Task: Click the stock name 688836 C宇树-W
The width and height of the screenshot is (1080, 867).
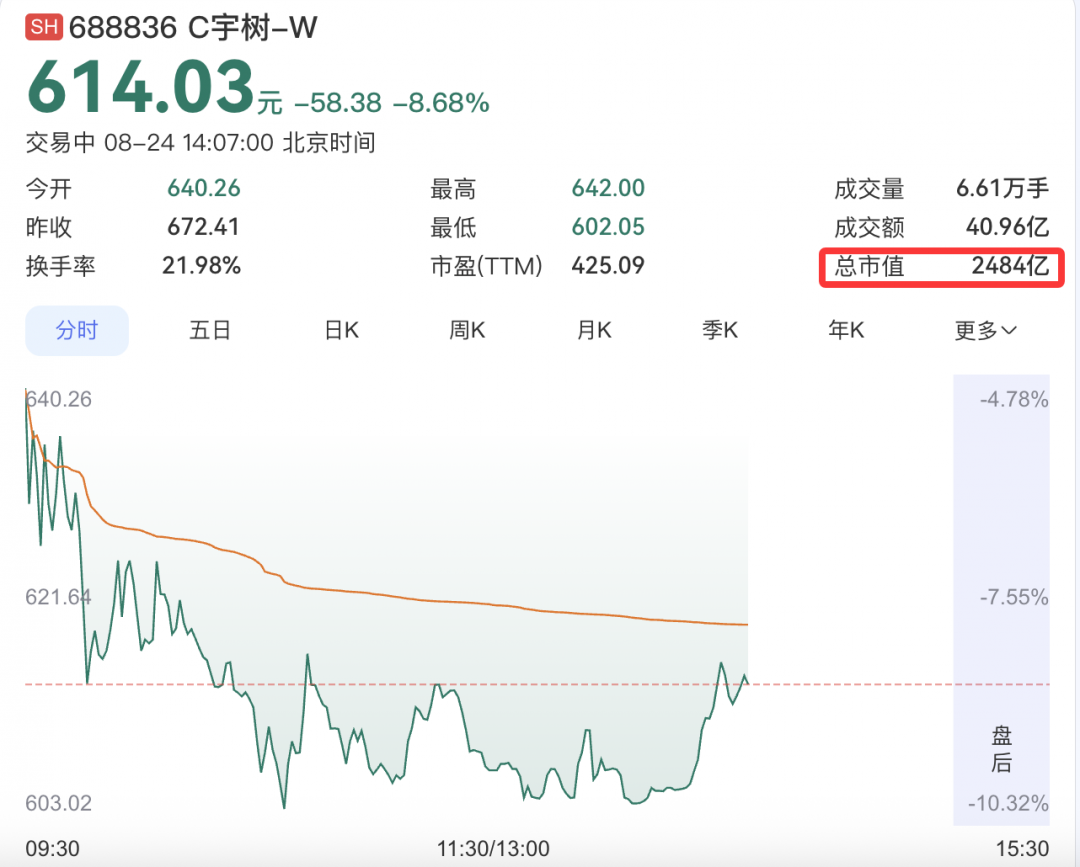Action: (x=193, y=28)
